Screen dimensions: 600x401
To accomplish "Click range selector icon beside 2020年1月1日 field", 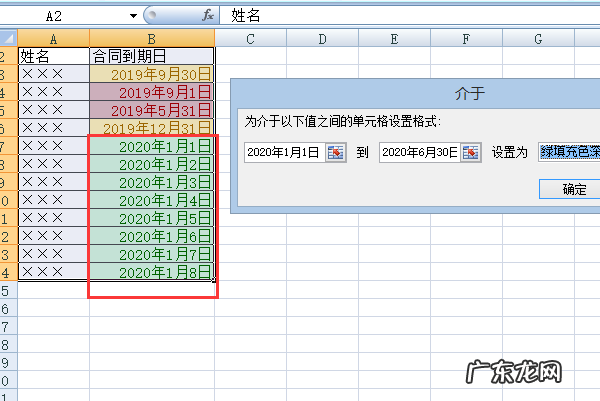I will (335, 152).
